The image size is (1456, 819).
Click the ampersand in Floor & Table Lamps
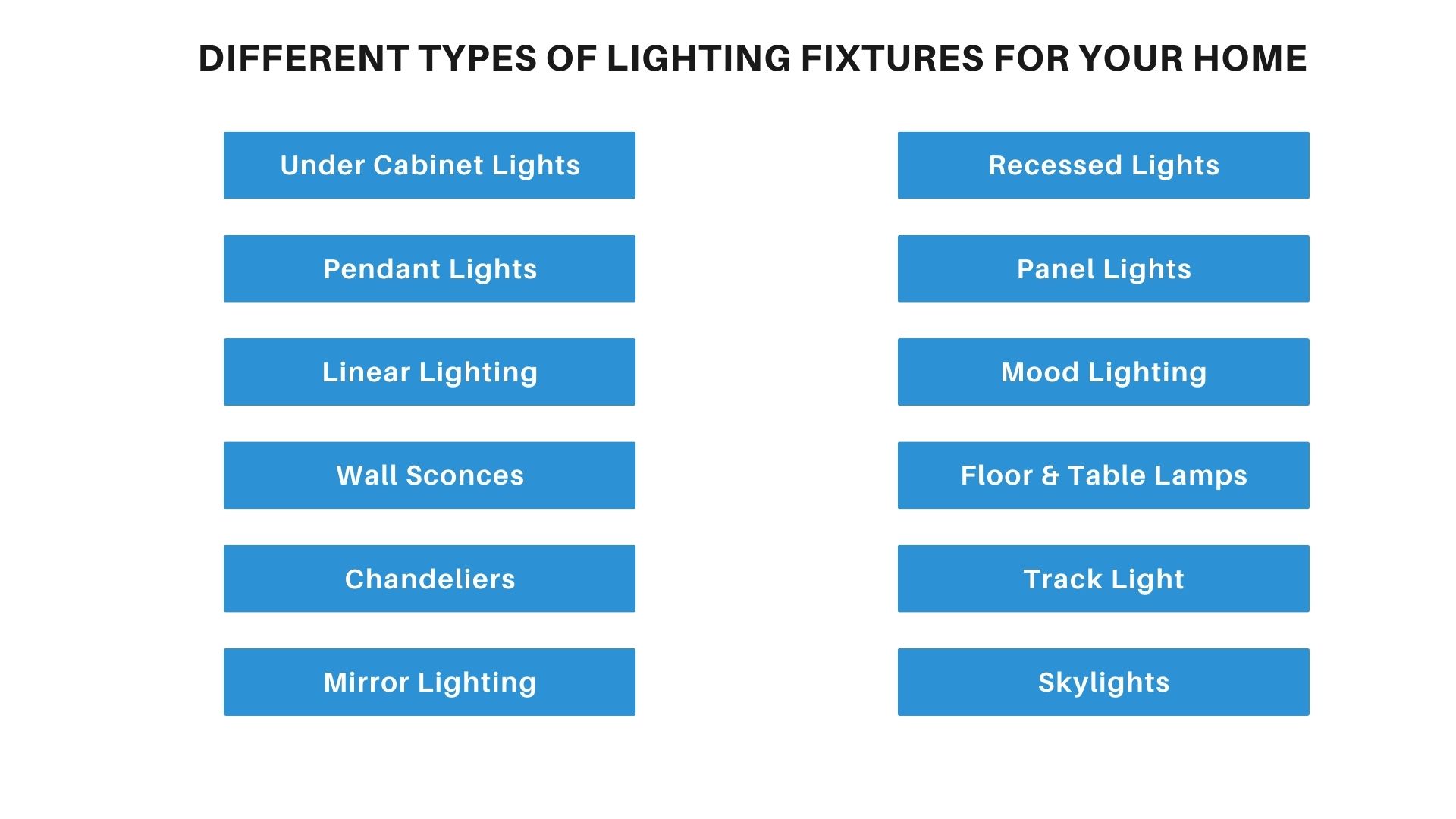[x=1050, y=475]
